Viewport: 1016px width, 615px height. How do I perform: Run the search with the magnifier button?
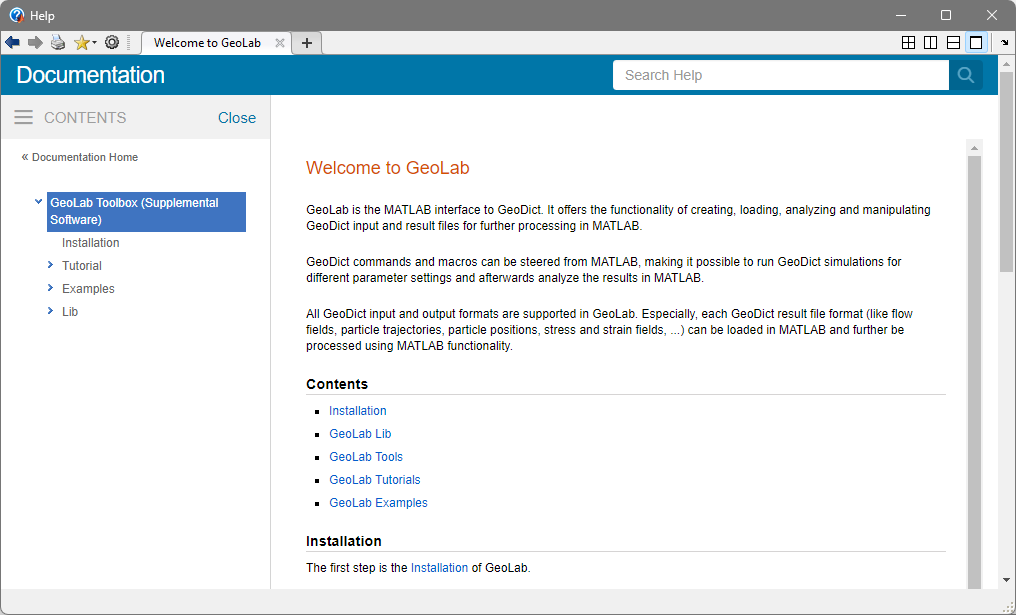[965, 75]
